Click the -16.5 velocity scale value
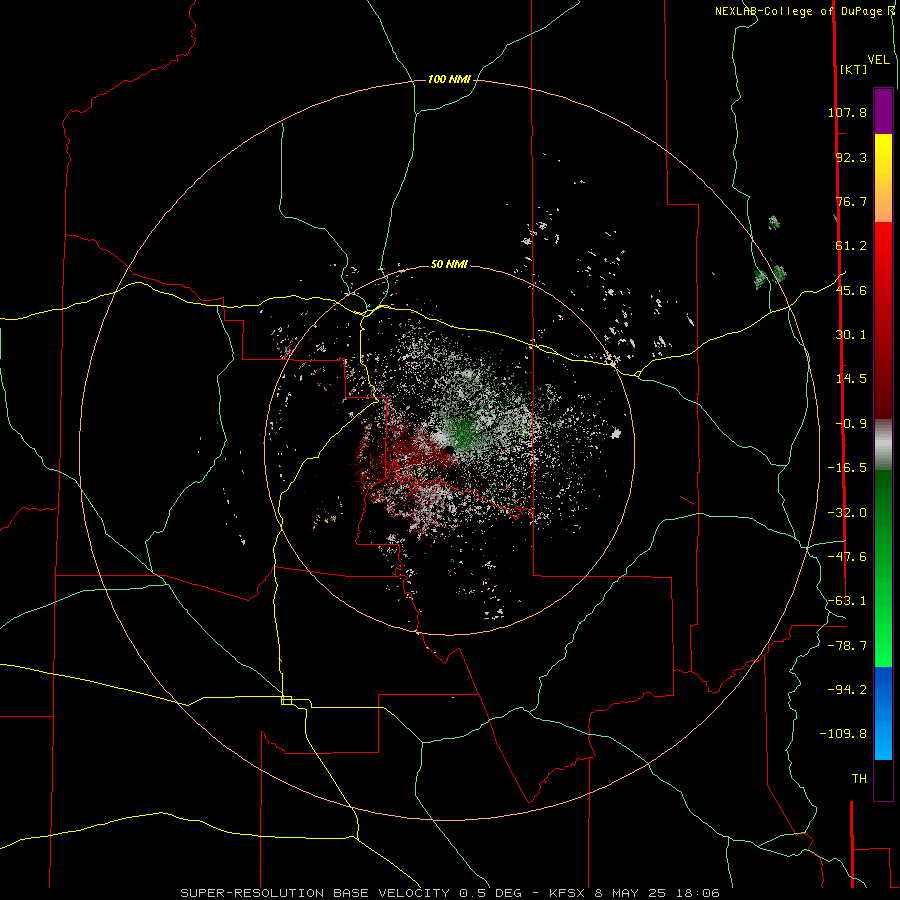 [x=847, y=468]
